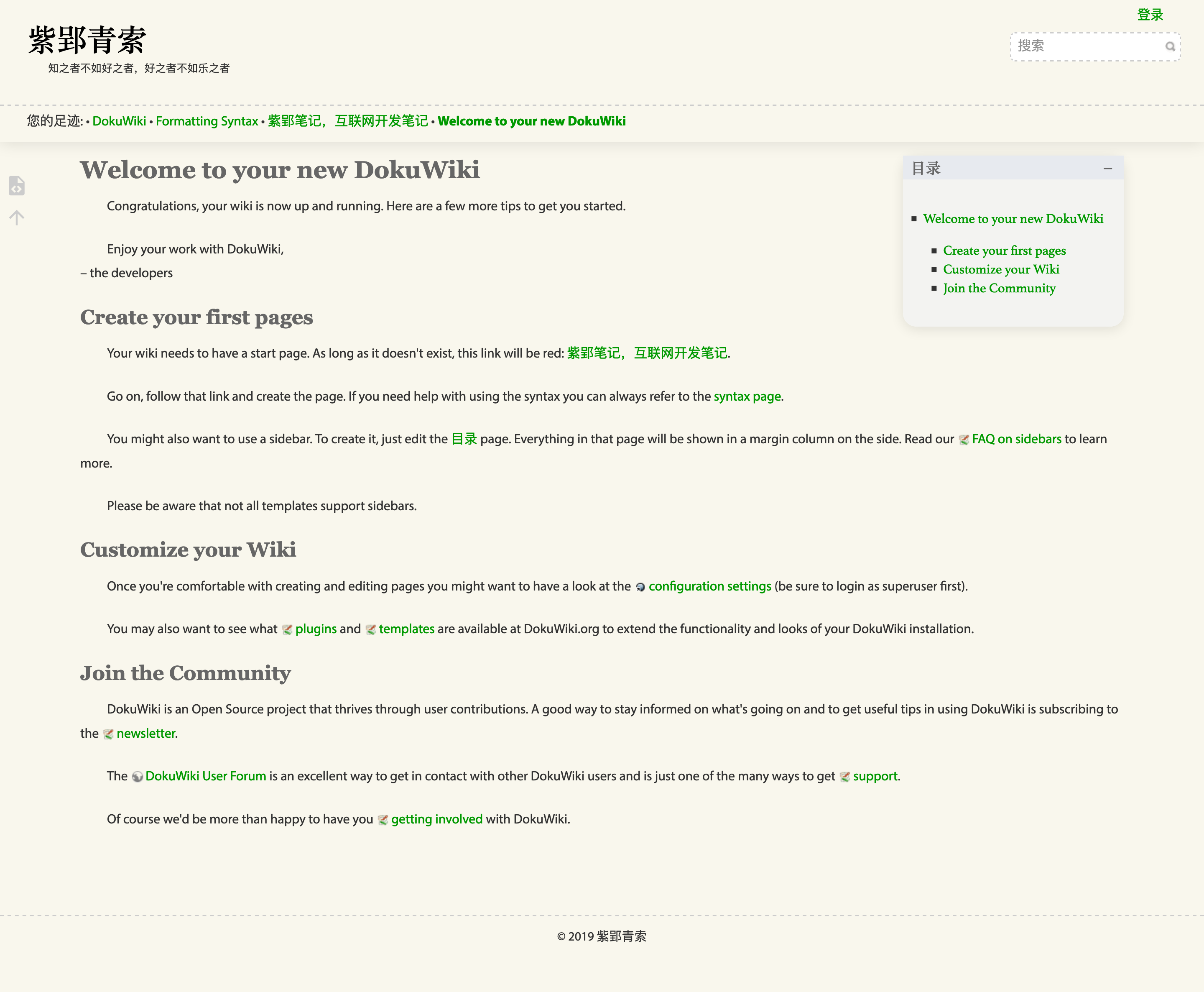Click the search magnifier icon

[1170, 47]
